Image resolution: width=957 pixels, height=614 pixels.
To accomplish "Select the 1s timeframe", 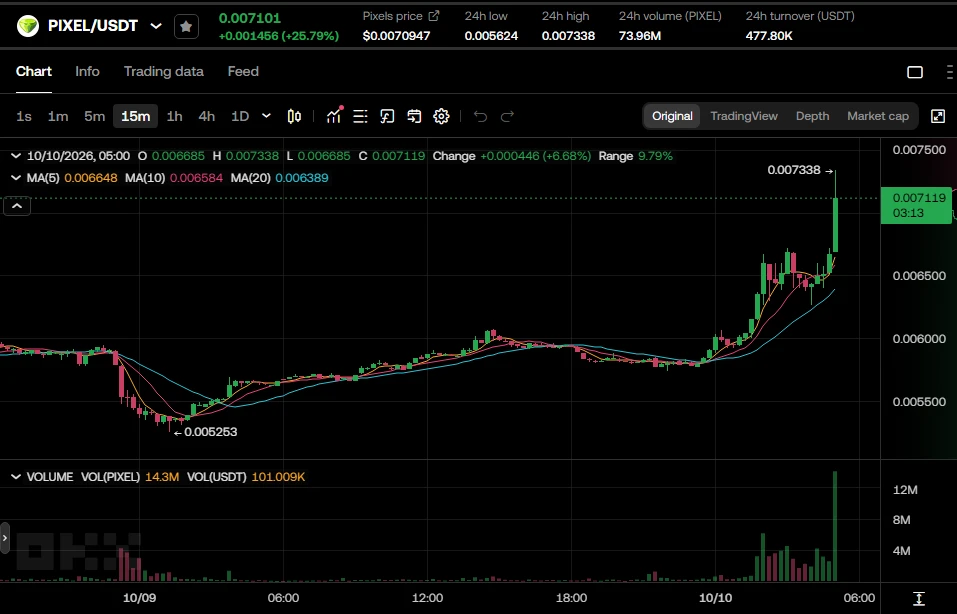I will click(24, 116).
